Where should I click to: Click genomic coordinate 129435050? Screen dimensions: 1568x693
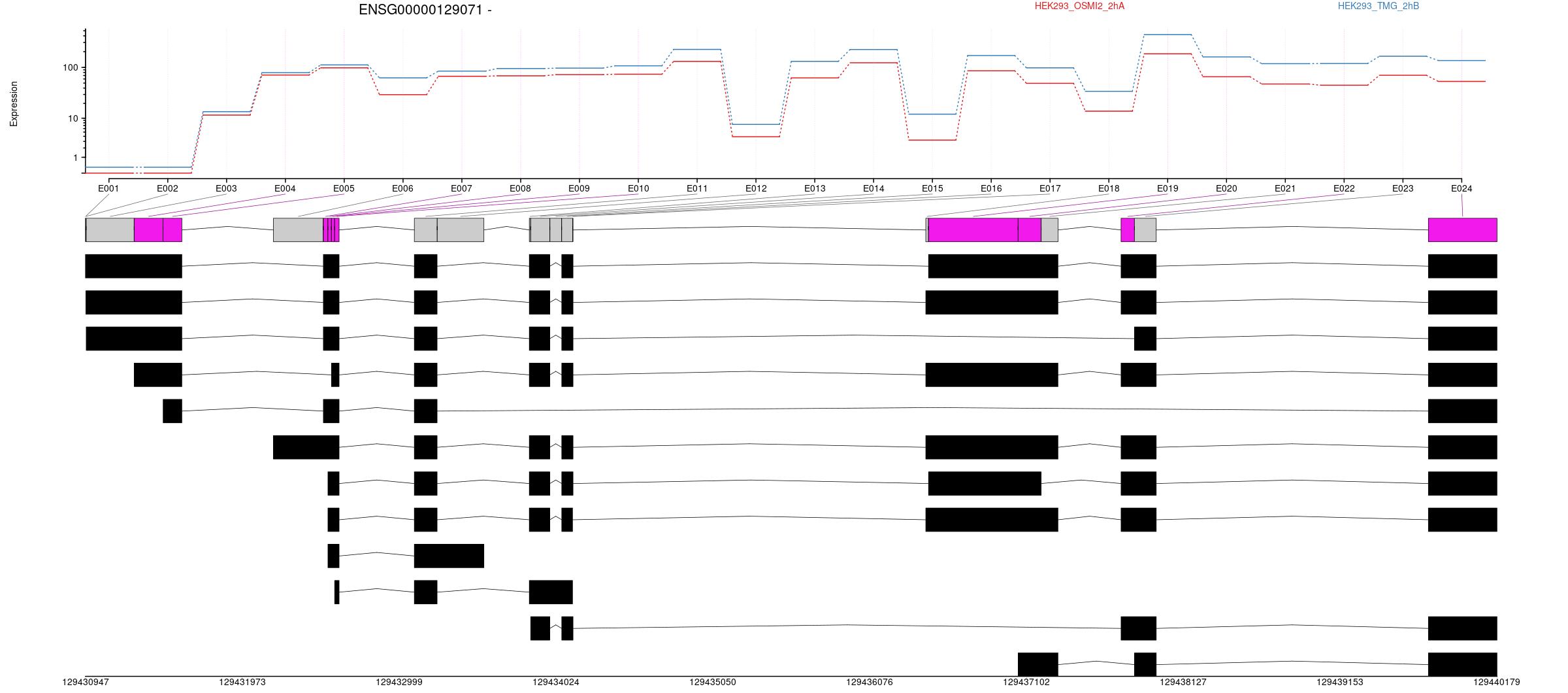pyautogui.click(x=713, y=682)
